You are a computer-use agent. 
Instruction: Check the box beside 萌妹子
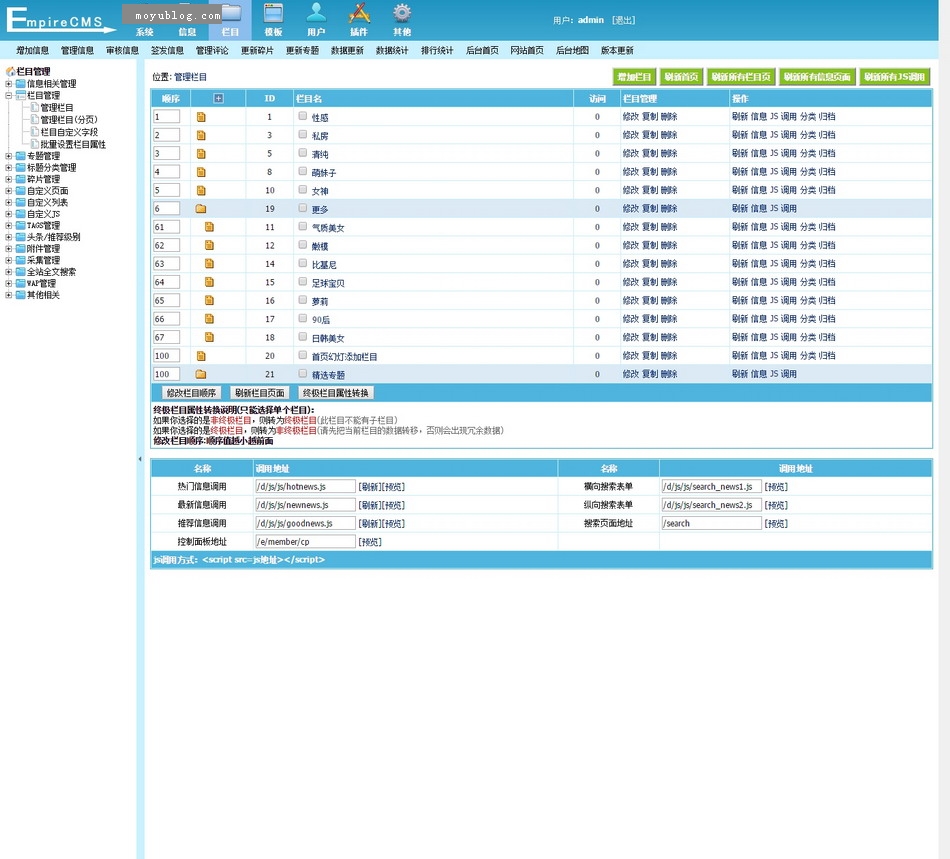coord(303,171)
